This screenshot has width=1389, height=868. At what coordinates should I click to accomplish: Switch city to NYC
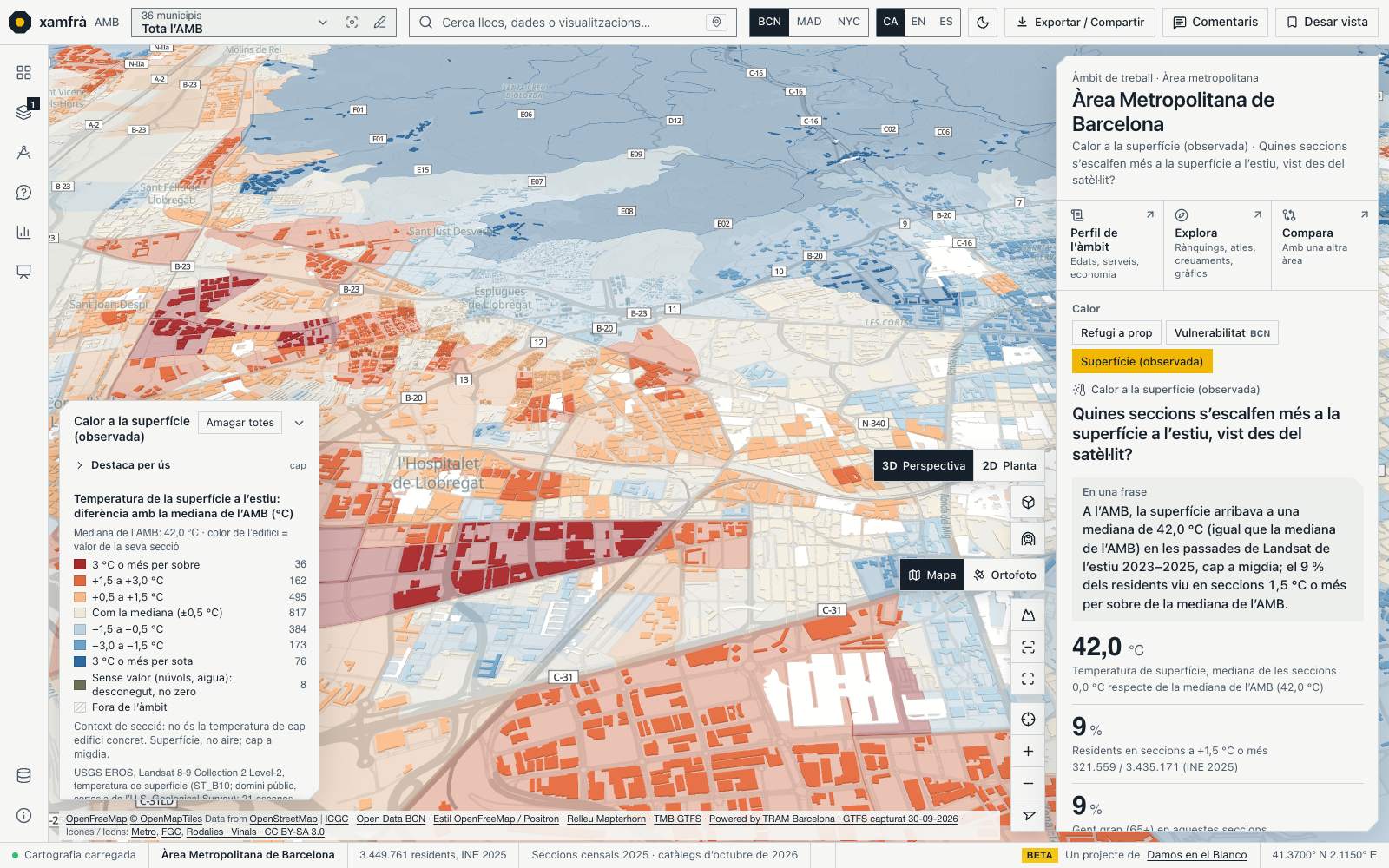pyautogui.click(x=849, y=22)
